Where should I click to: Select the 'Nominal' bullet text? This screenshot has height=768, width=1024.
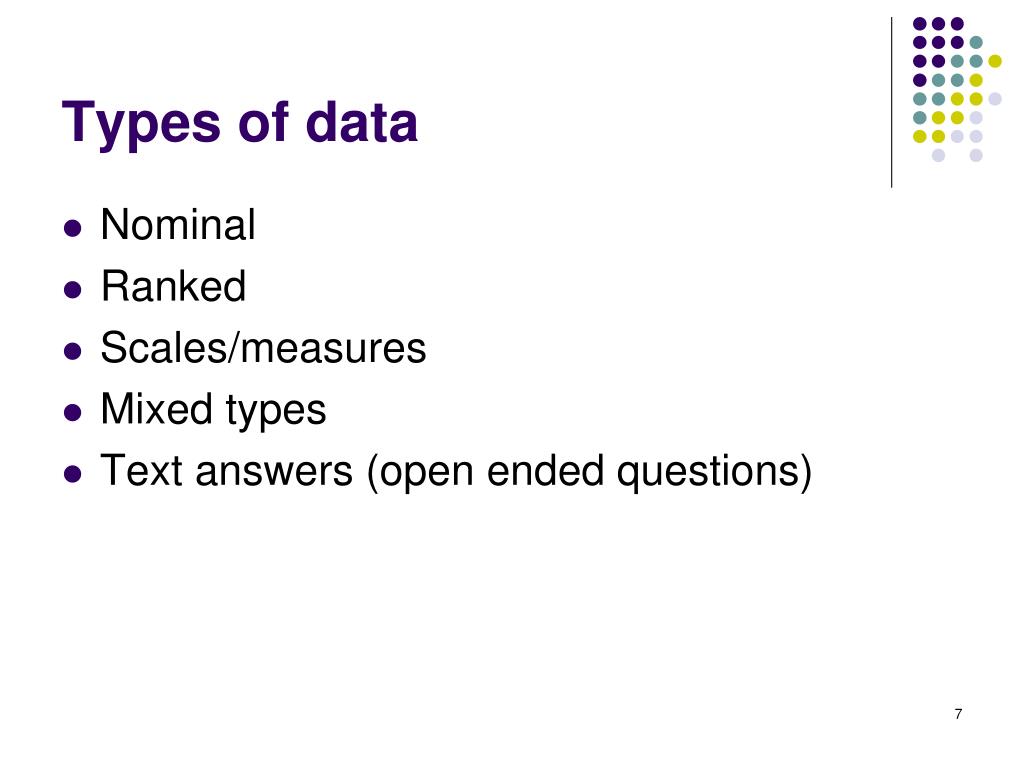coord(178,225)
